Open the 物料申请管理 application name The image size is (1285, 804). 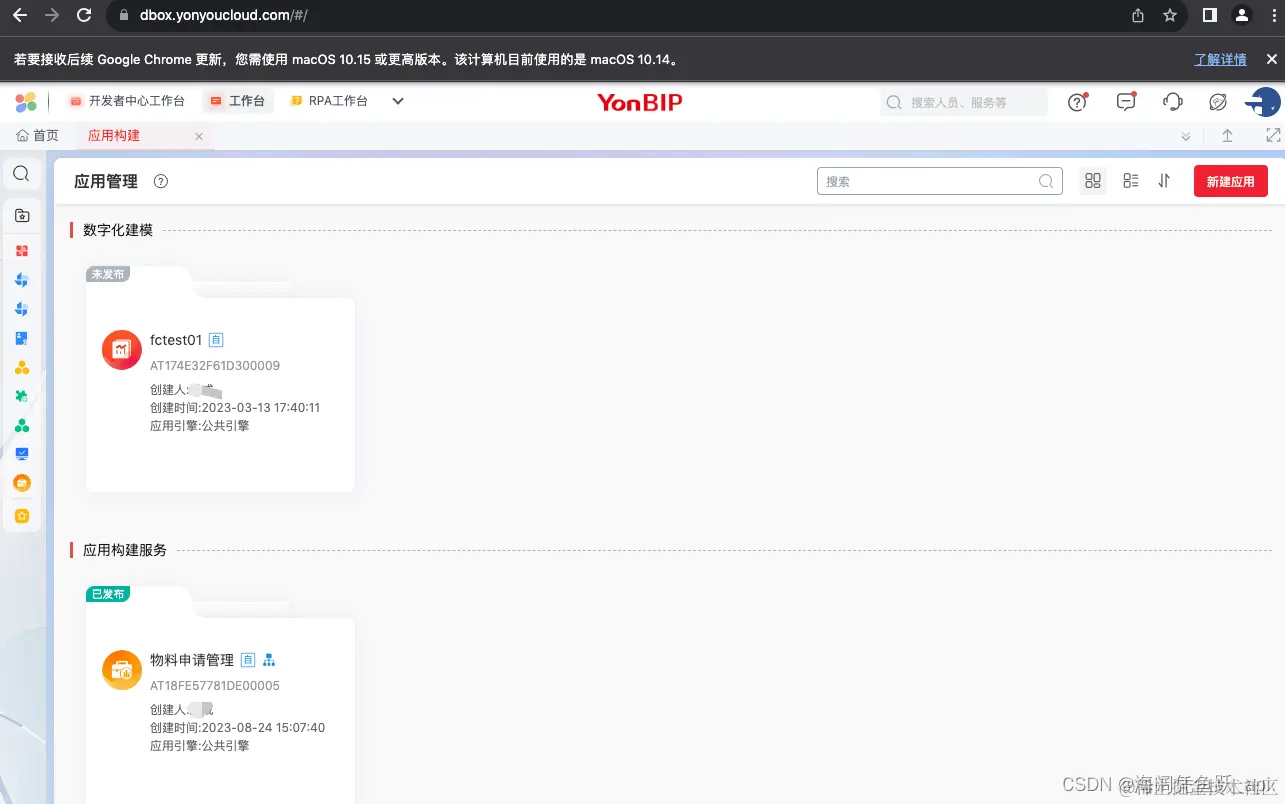click(x=192, y=660)
